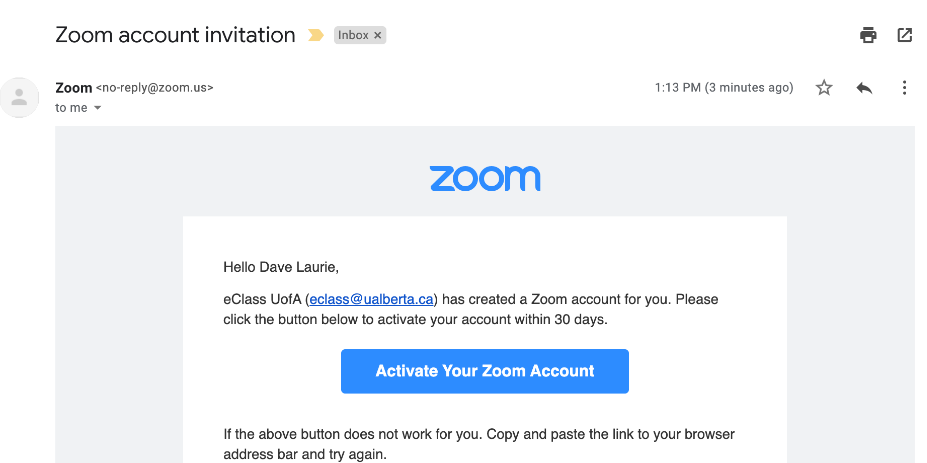Click the 'If the above button' paragraph

tap(479, 445)
